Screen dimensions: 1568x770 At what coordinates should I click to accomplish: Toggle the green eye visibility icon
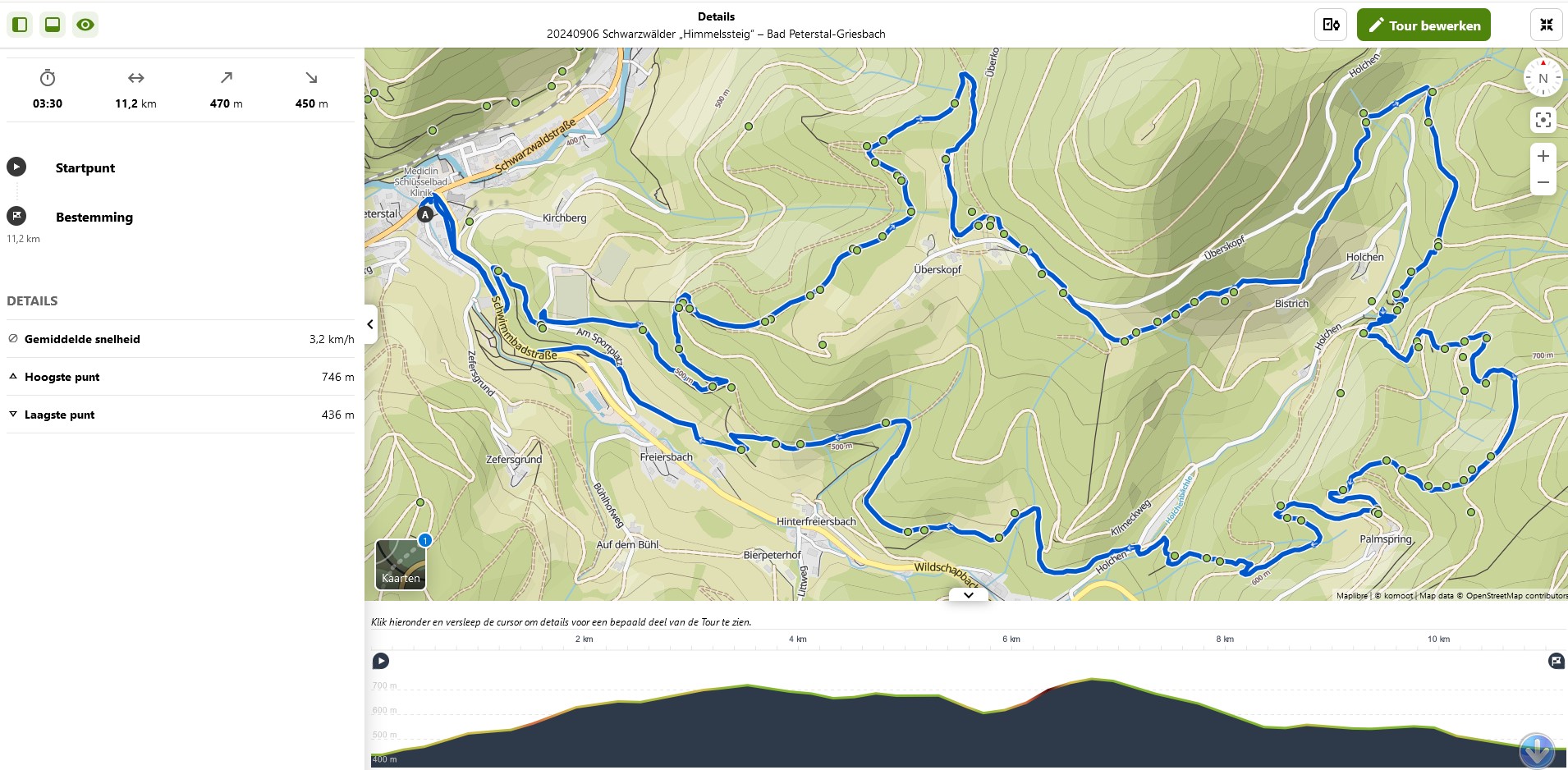click(x=85, y=25)
